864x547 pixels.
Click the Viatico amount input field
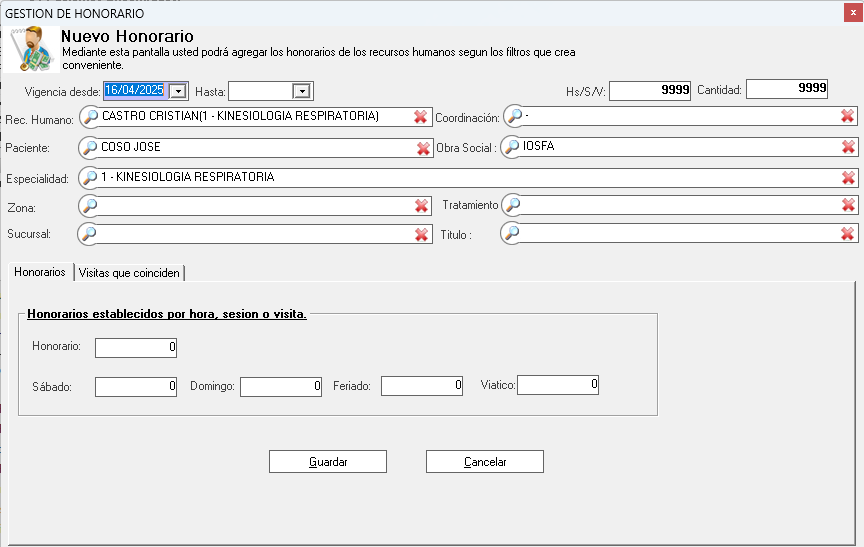coord(557,384)
